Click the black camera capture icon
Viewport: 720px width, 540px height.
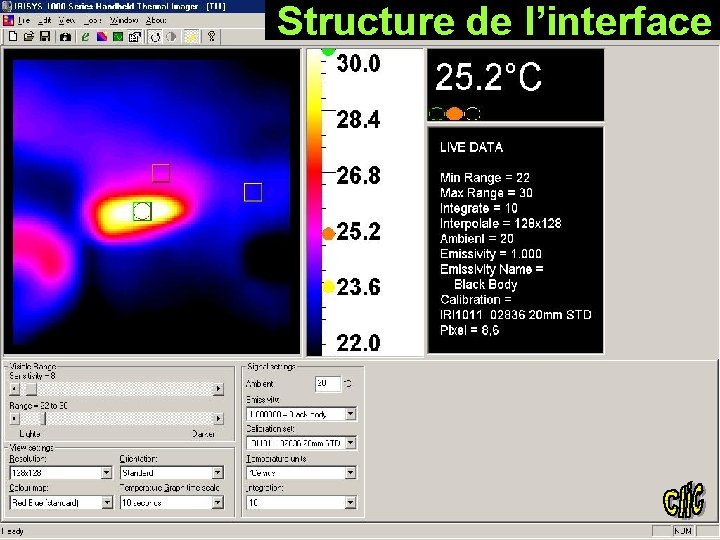65,37
